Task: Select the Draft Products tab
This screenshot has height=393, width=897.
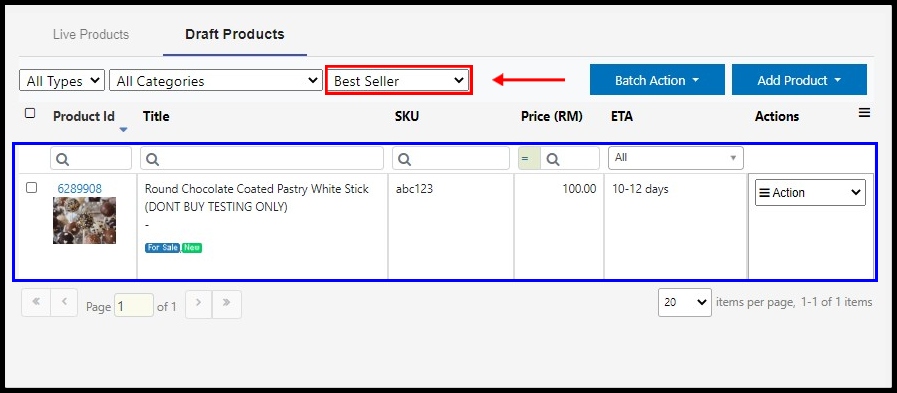Action: click(x=235, y=34)
